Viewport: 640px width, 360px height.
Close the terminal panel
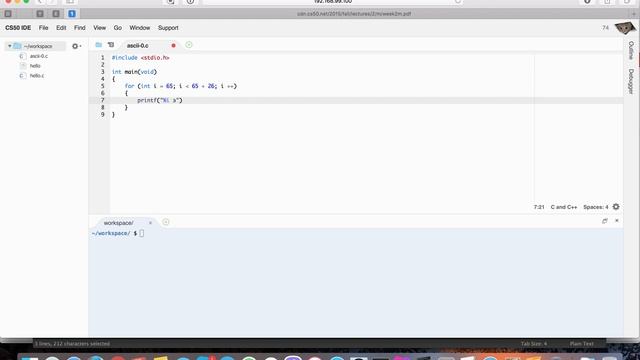617,221
